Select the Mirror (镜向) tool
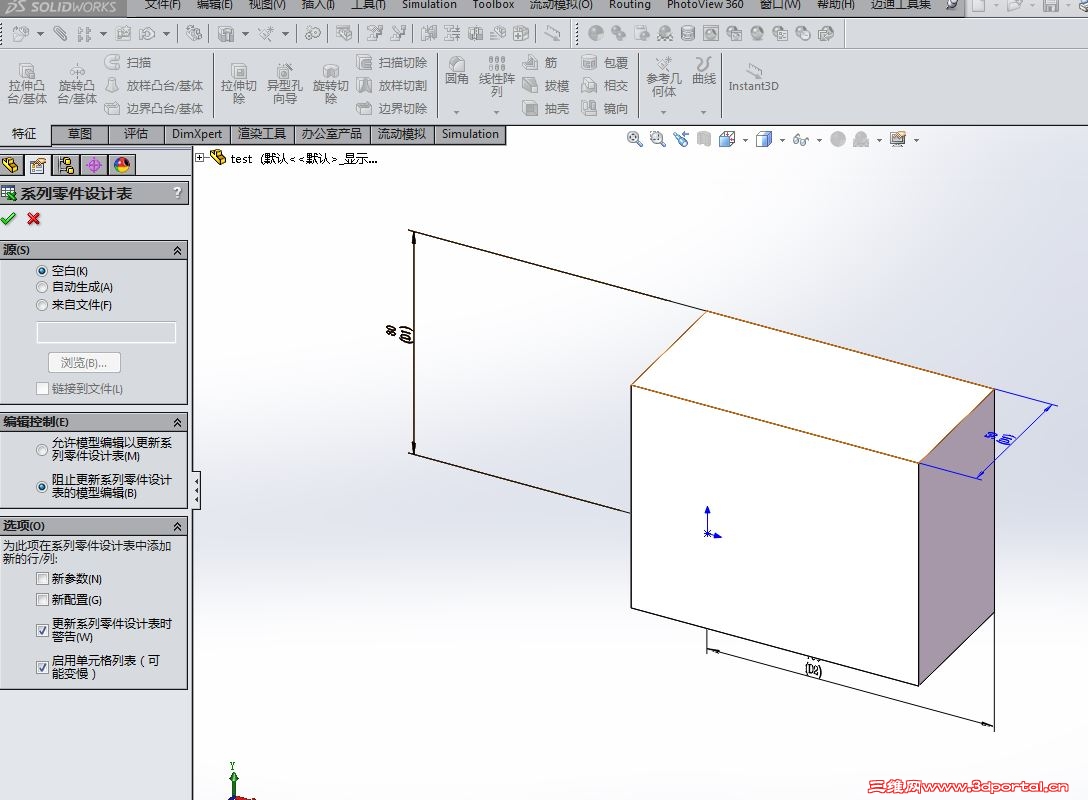This screenshot has width=1088, height=800. pos(605,108)
